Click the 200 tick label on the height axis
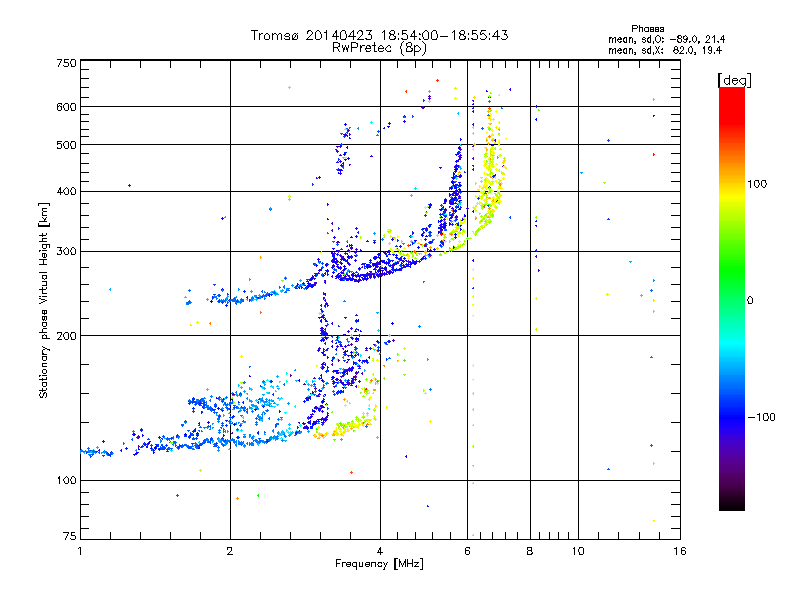Screen dimensions: 800x600 coord(66,336)
